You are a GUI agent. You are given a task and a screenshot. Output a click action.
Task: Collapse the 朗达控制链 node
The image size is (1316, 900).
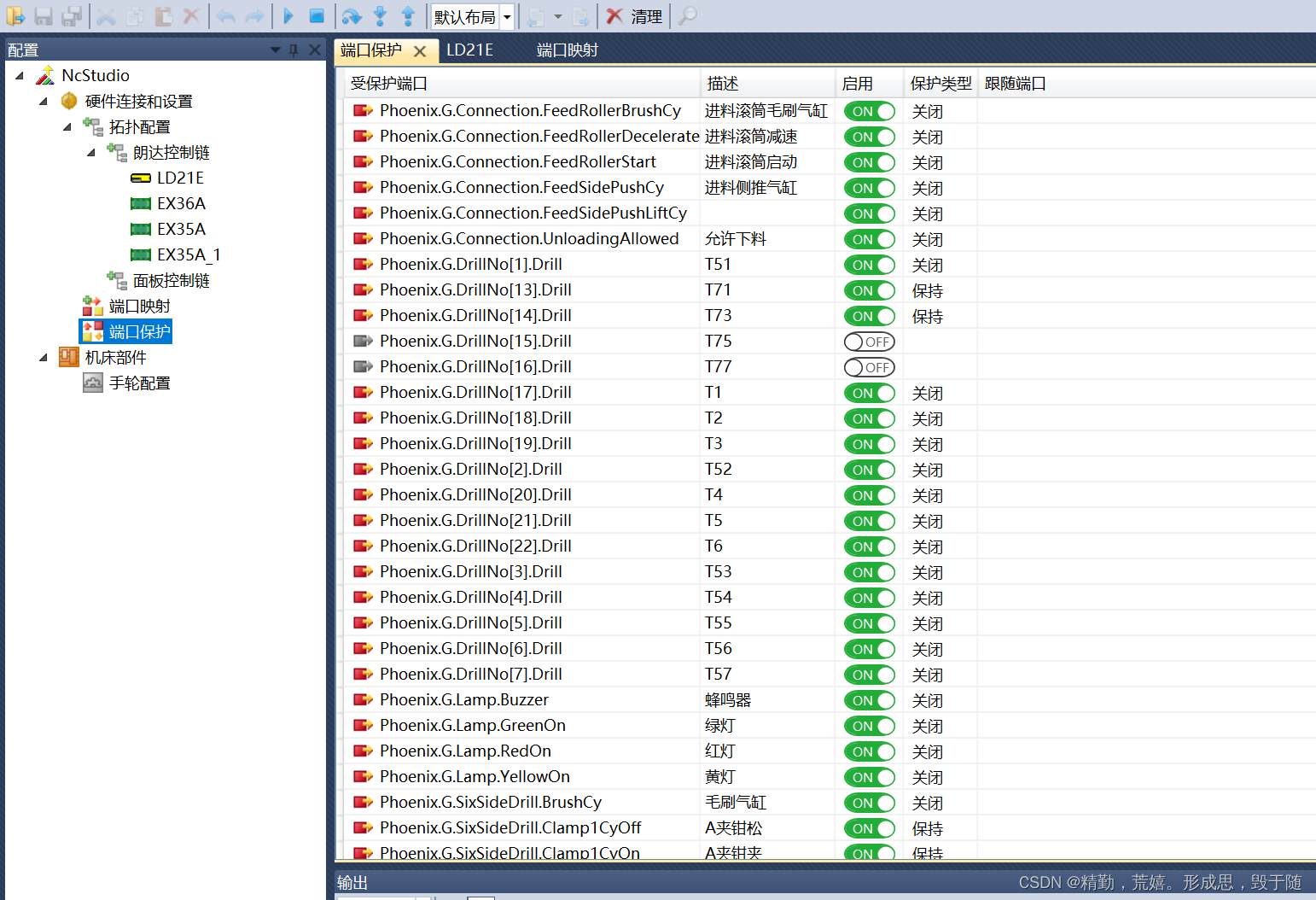(x=91, y=152)
